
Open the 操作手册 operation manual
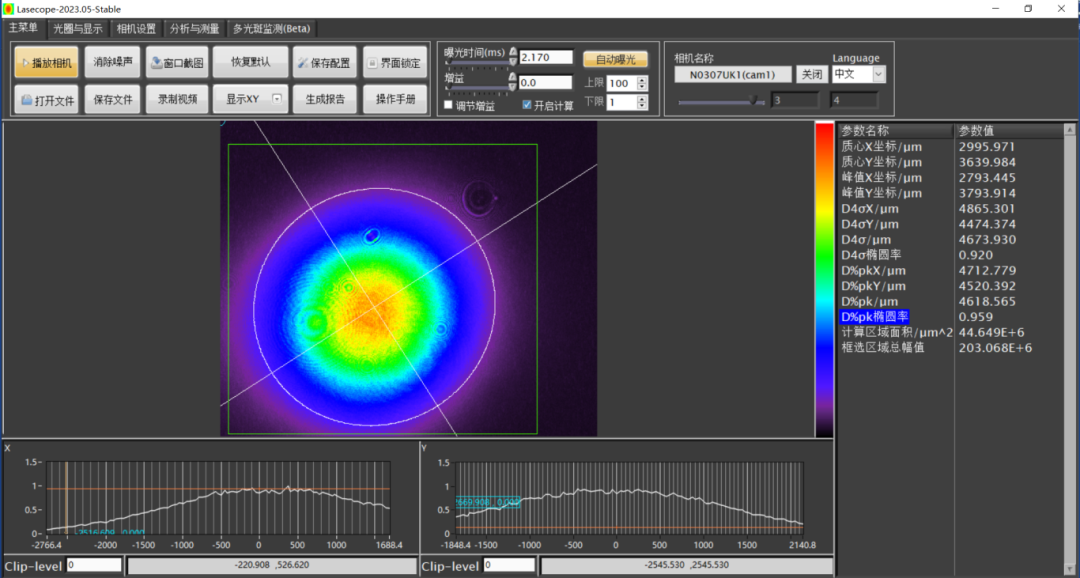tap(395, 99)
